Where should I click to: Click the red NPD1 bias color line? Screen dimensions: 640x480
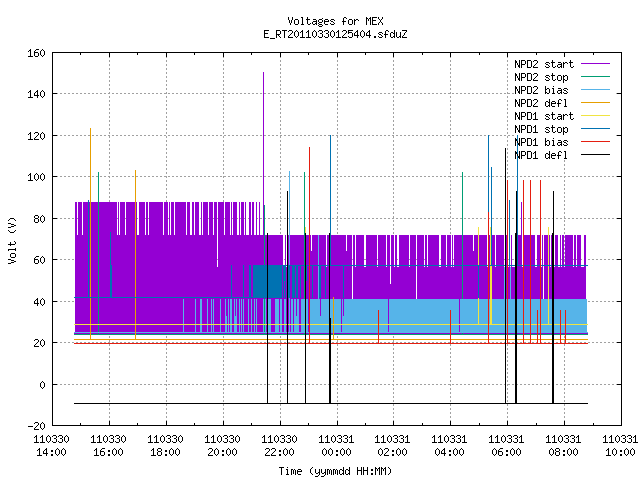(x=596, y=142)
